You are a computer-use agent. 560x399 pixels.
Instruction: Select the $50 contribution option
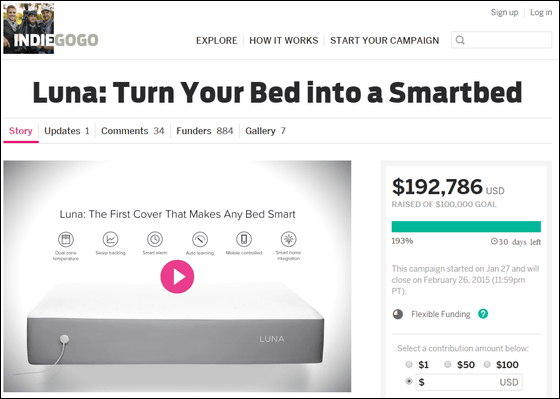point(448,364)
